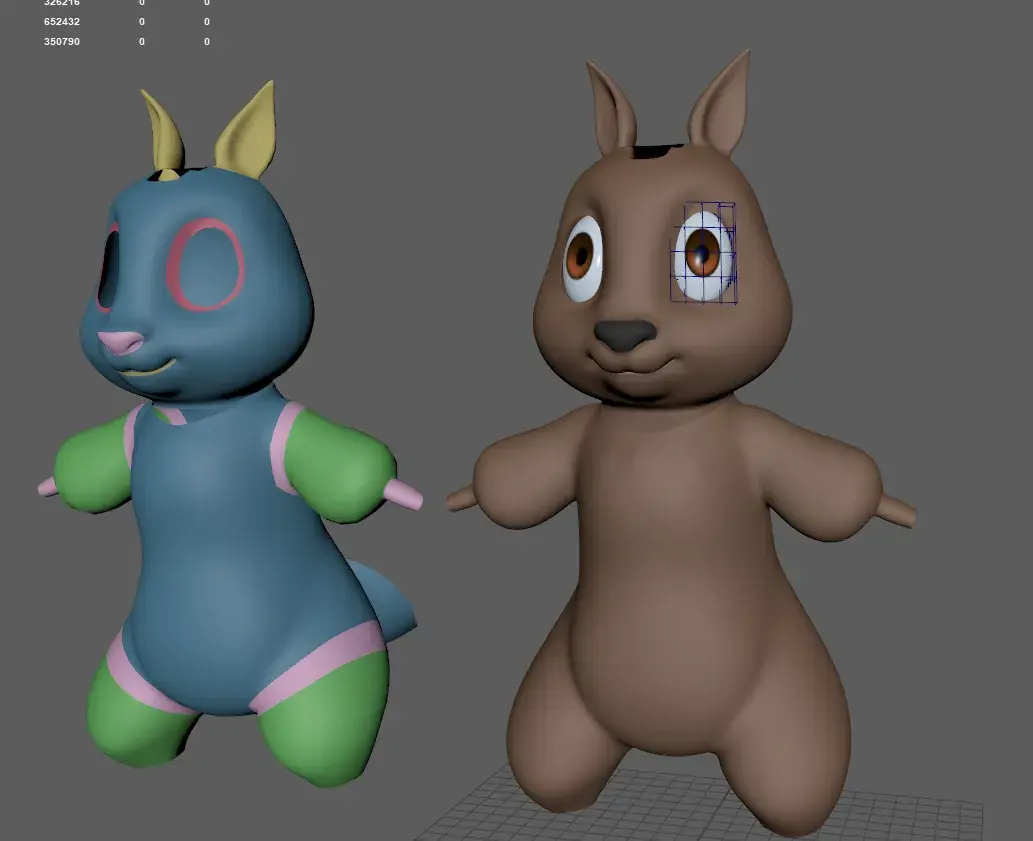Viewport: 1033px width, 841px height.
Task: Select the brown rabbit's black nose
Action: [x=625, y=334]
